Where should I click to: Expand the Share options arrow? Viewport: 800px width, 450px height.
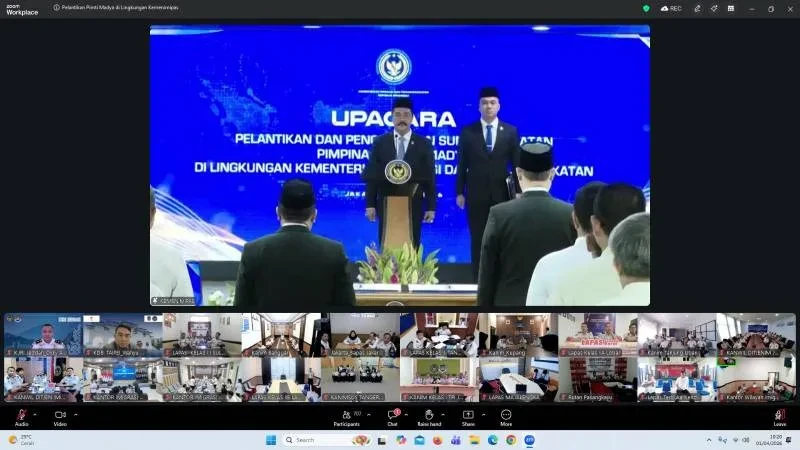click(483, 415)
